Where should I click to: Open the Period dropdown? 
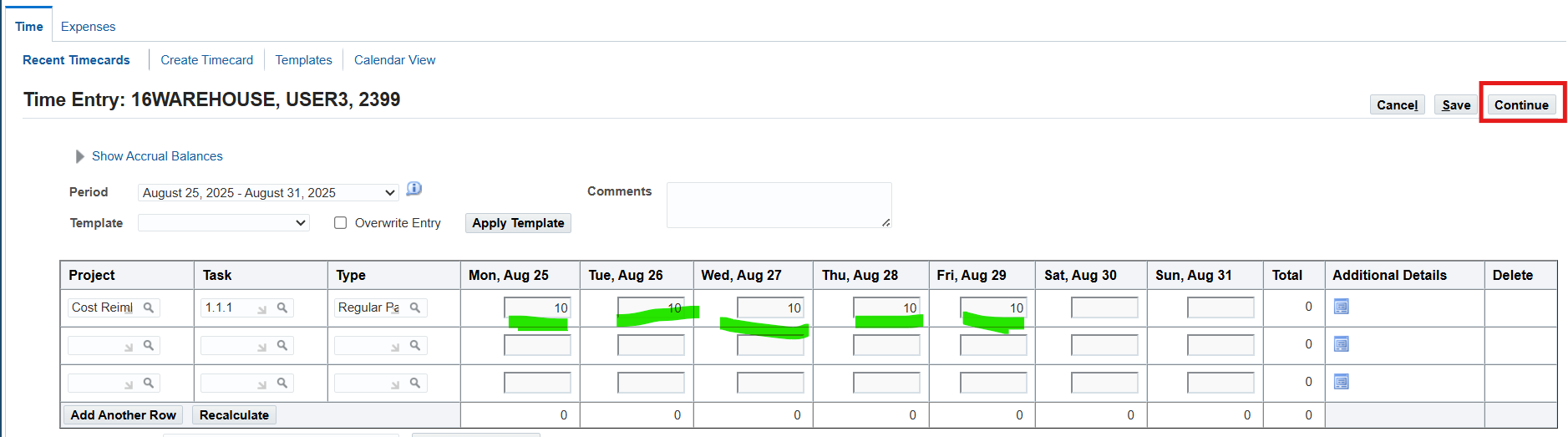click(268, 193)
